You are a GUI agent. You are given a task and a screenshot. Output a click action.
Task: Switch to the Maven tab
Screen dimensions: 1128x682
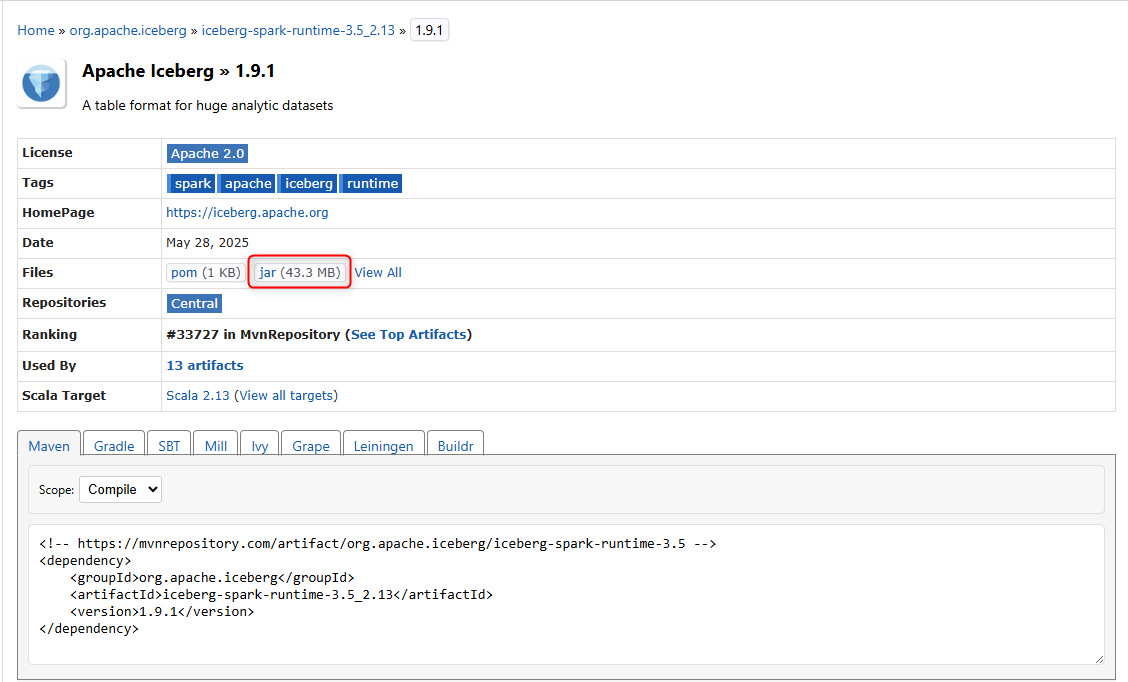pos(49,445)
